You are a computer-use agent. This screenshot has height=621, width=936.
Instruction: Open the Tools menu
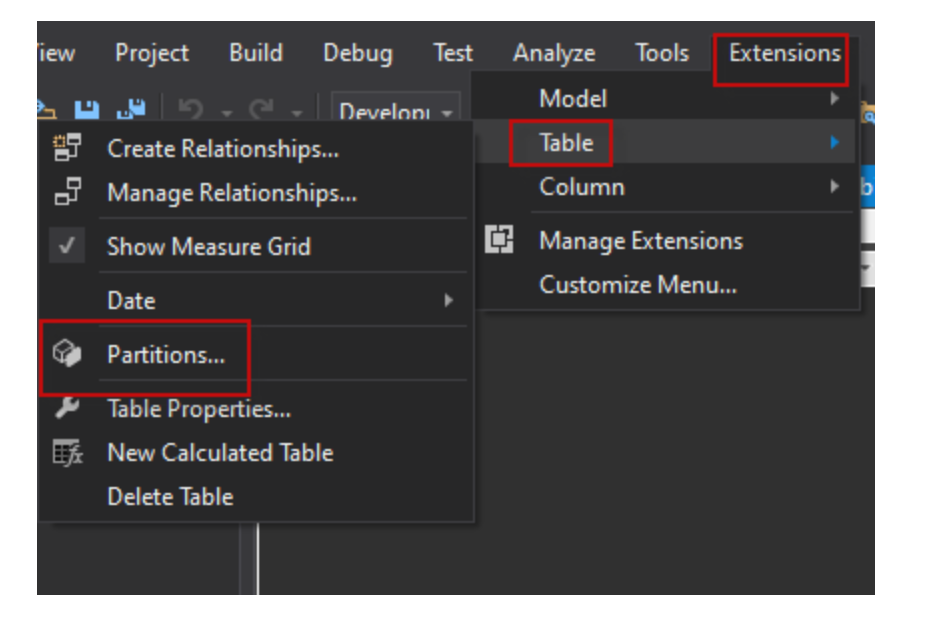click(x=662, y=53)
